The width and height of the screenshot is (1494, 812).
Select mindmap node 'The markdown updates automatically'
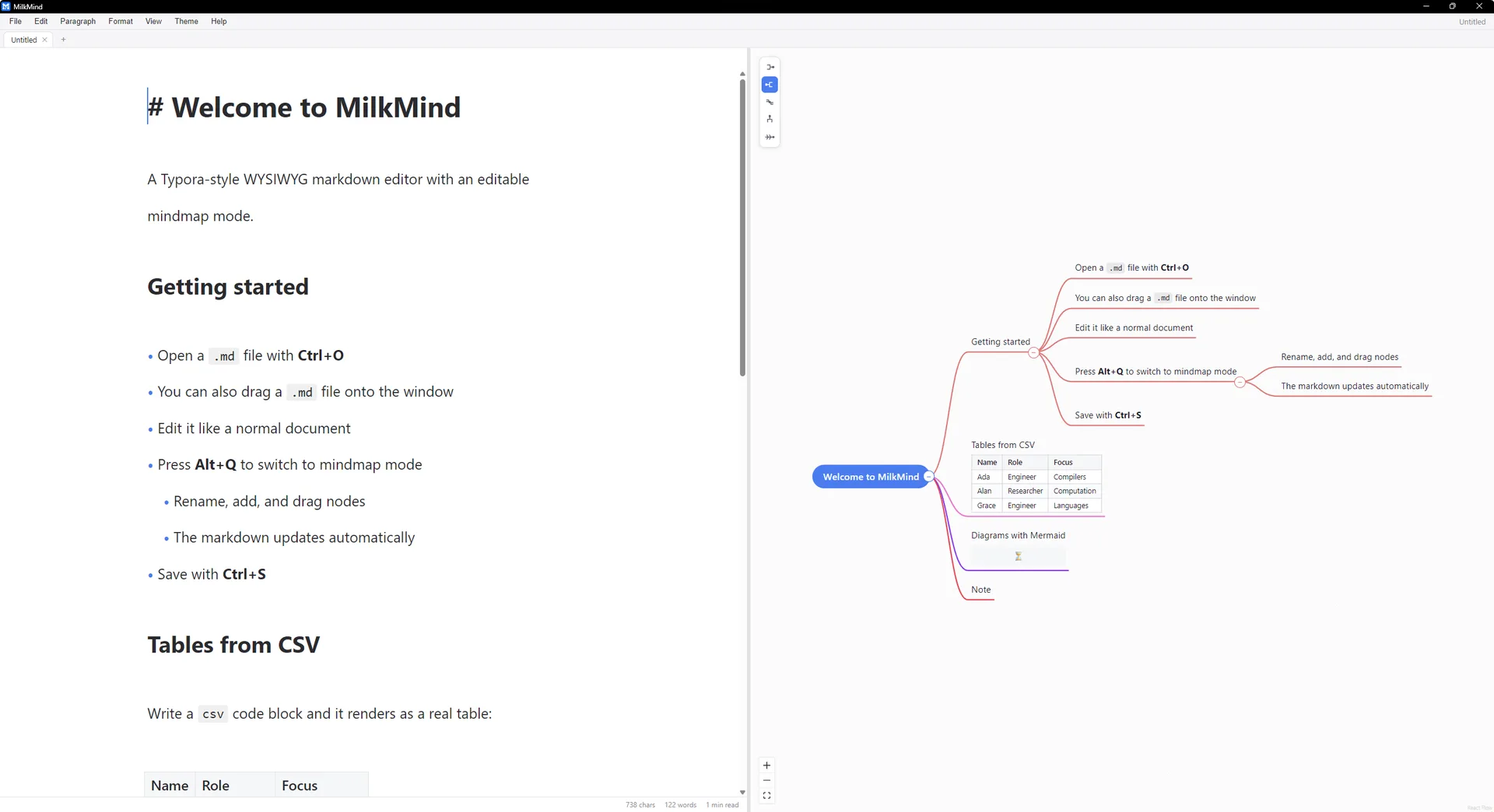point(1355,386)
